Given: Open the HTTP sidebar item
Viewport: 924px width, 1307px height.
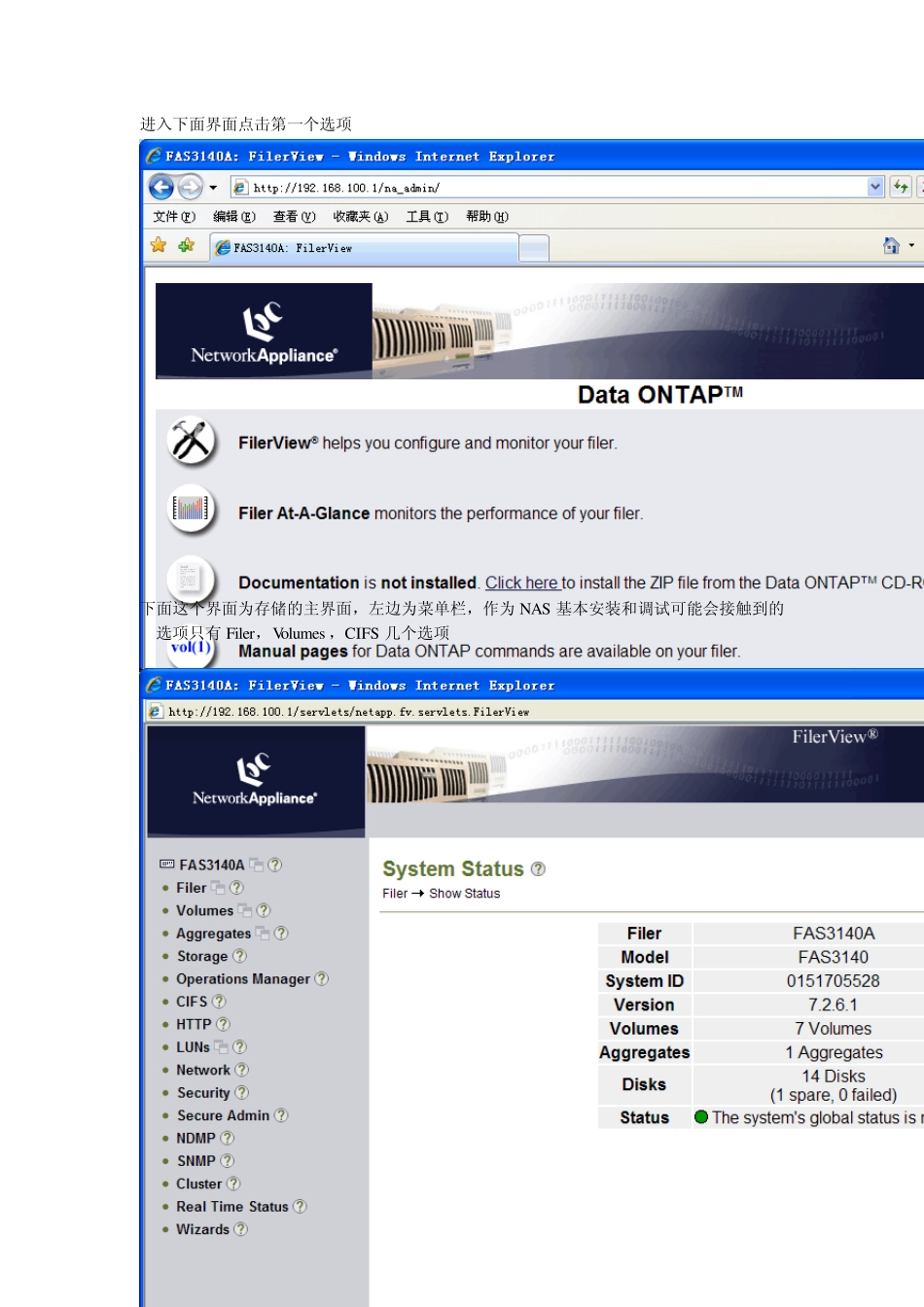Looking at the screenshot, I should click(x=194, y=1024).
